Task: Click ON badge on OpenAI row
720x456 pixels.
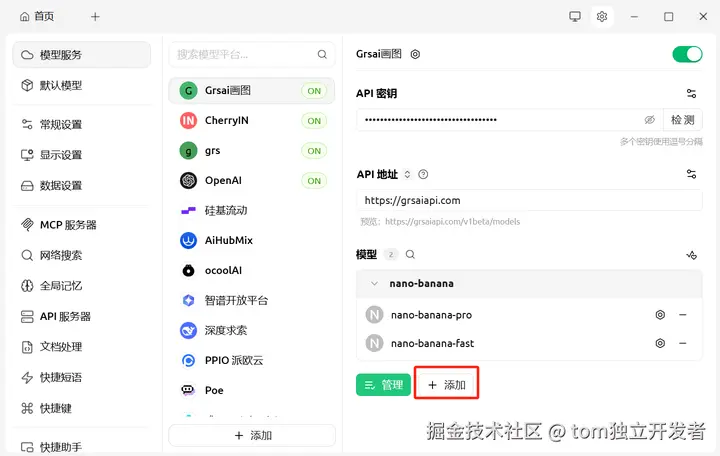Action: click(314, 181)
